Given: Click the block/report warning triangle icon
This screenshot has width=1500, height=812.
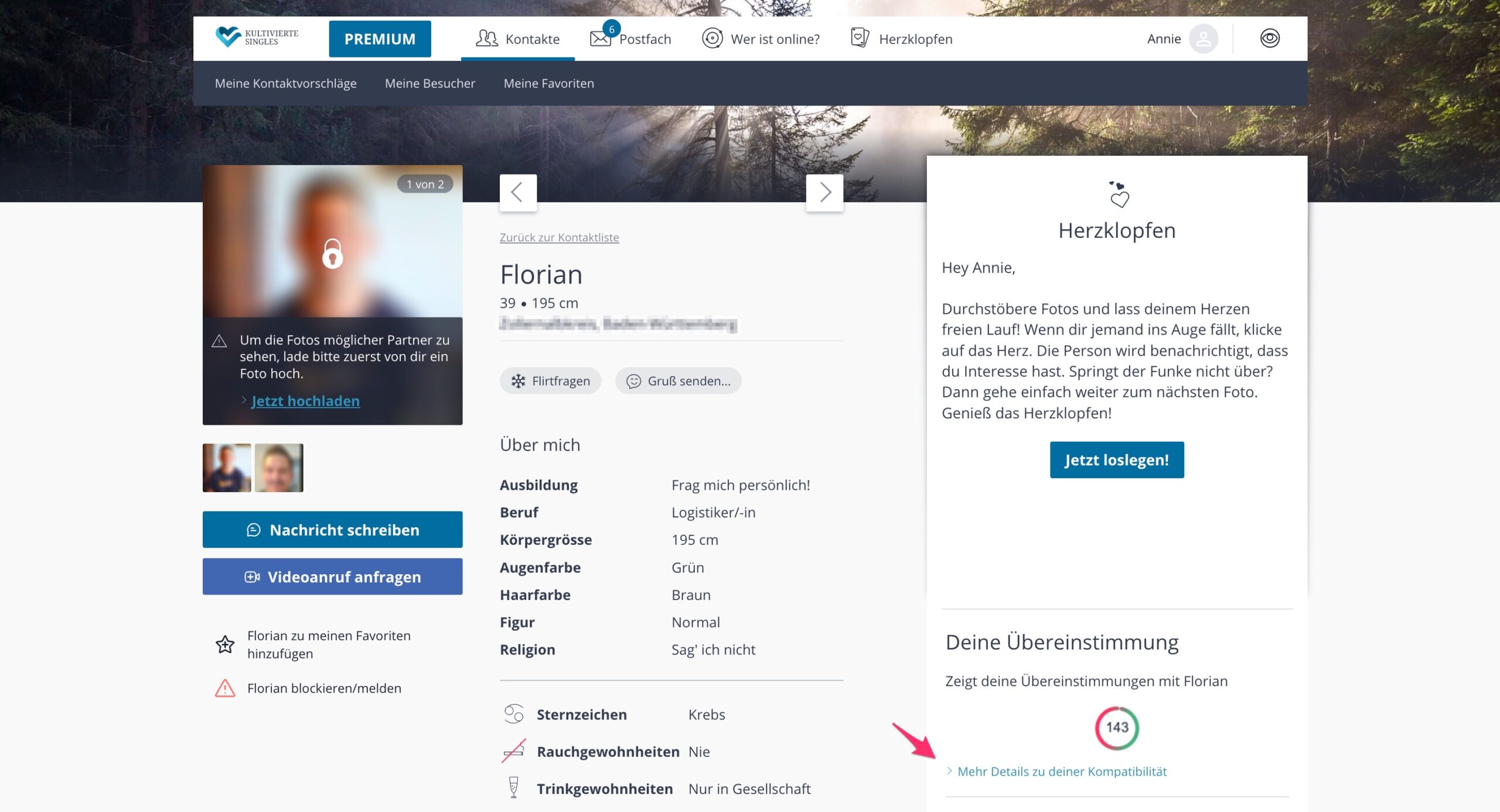Looking at the screenshot, I should (225, 688).
